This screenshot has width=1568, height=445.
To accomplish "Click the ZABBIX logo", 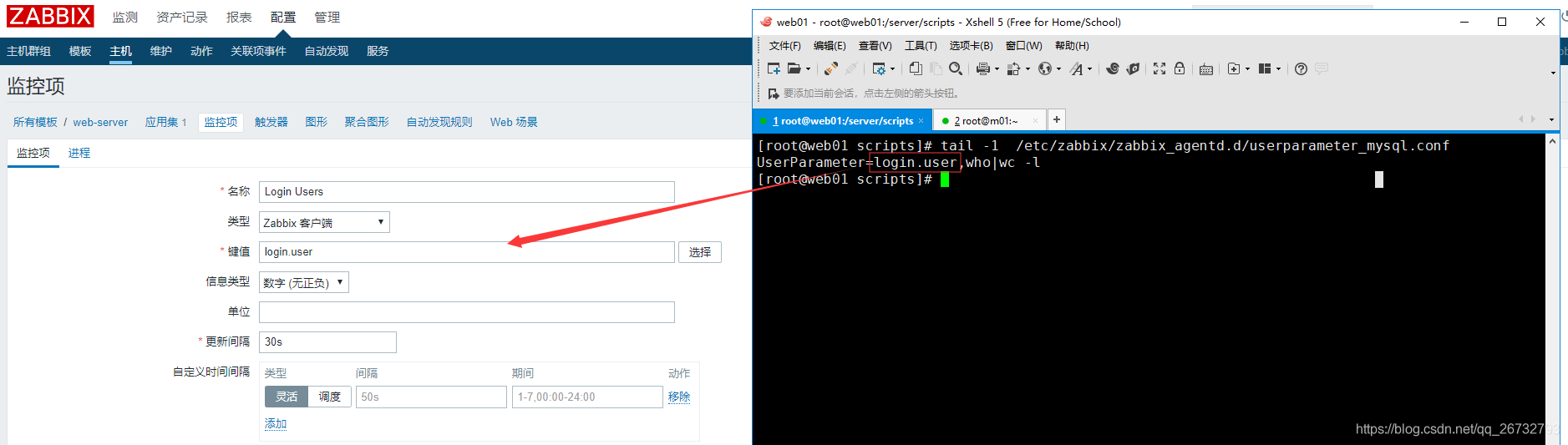I will click(51, 16).
